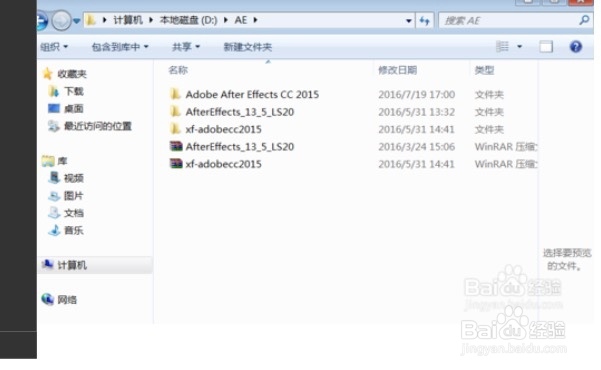Select 网络 in the navigation pane
The image size is (601, 370).
pyautogui.click(x=67, y=299)
